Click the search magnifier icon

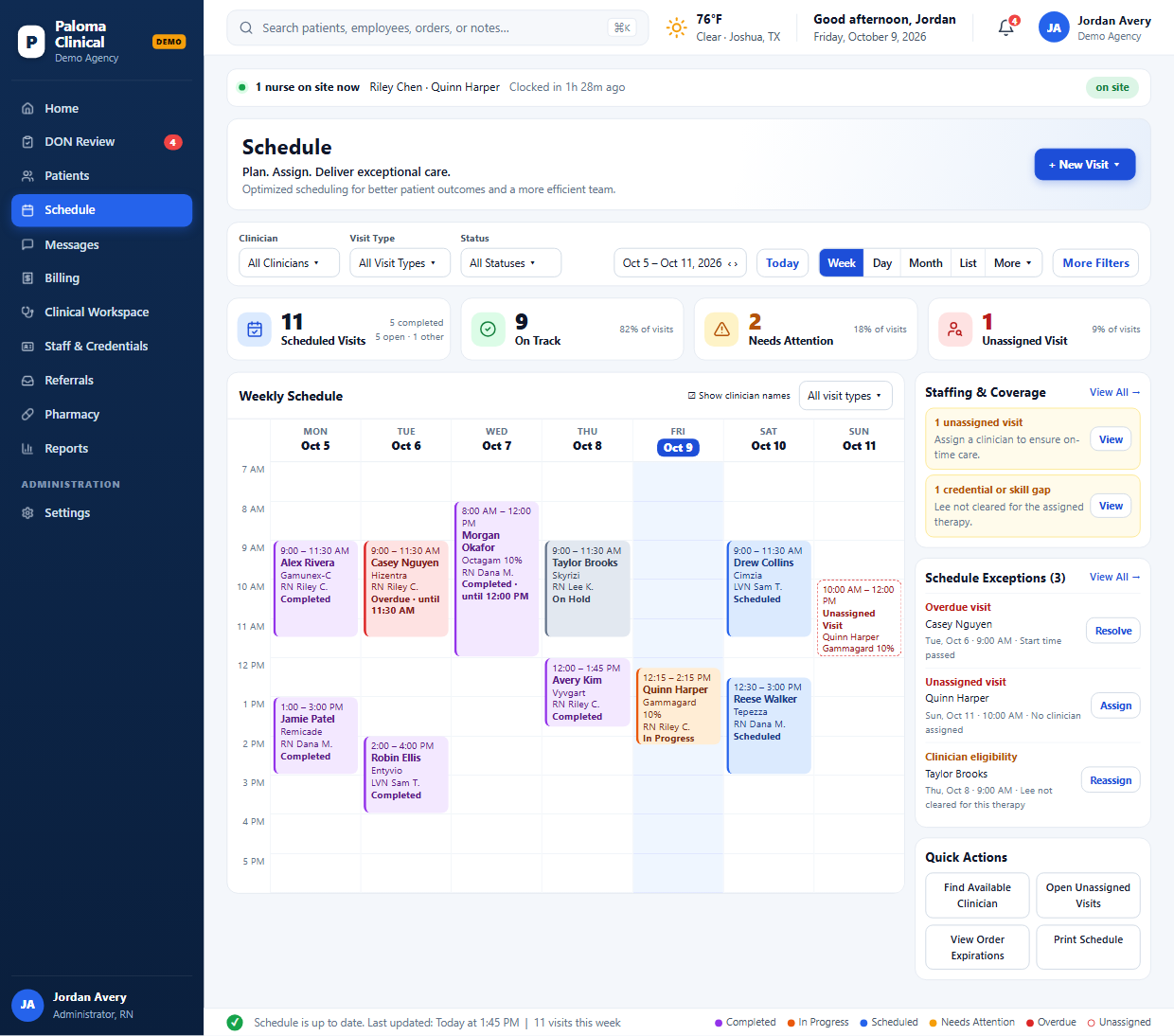coord(246,27)
